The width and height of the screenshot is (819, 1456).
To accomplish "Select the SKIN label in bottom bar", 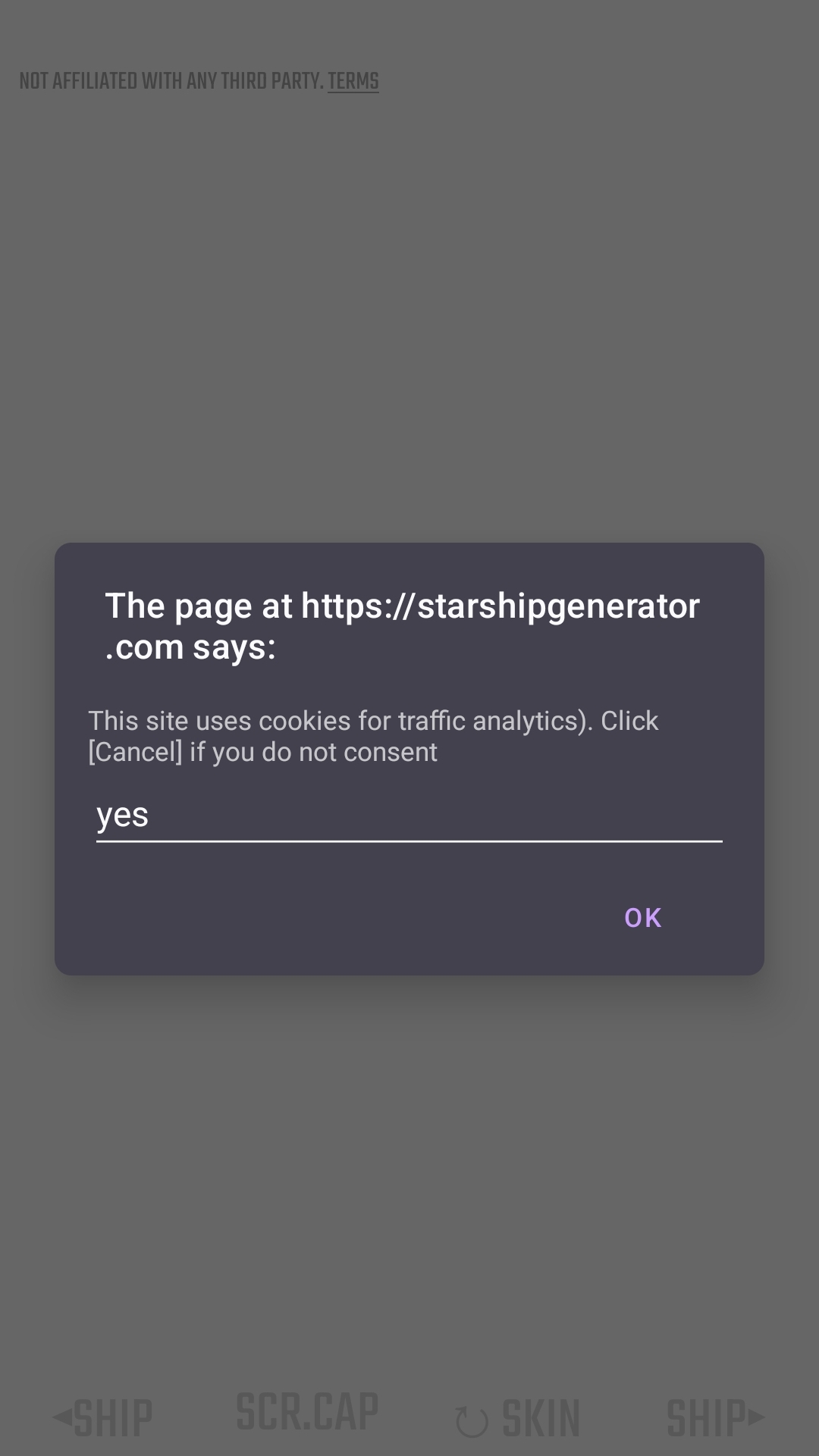I will [541, 1418].
